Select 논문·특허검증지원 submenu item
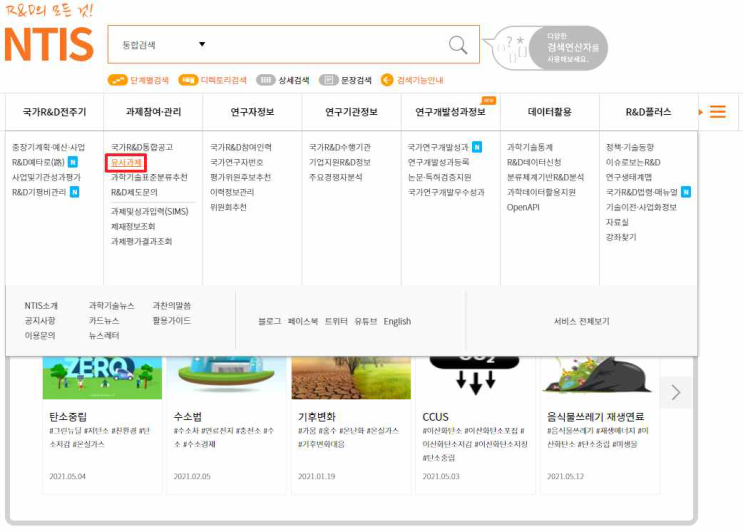This screenshot has width=743, height=532. click(440, 177)
